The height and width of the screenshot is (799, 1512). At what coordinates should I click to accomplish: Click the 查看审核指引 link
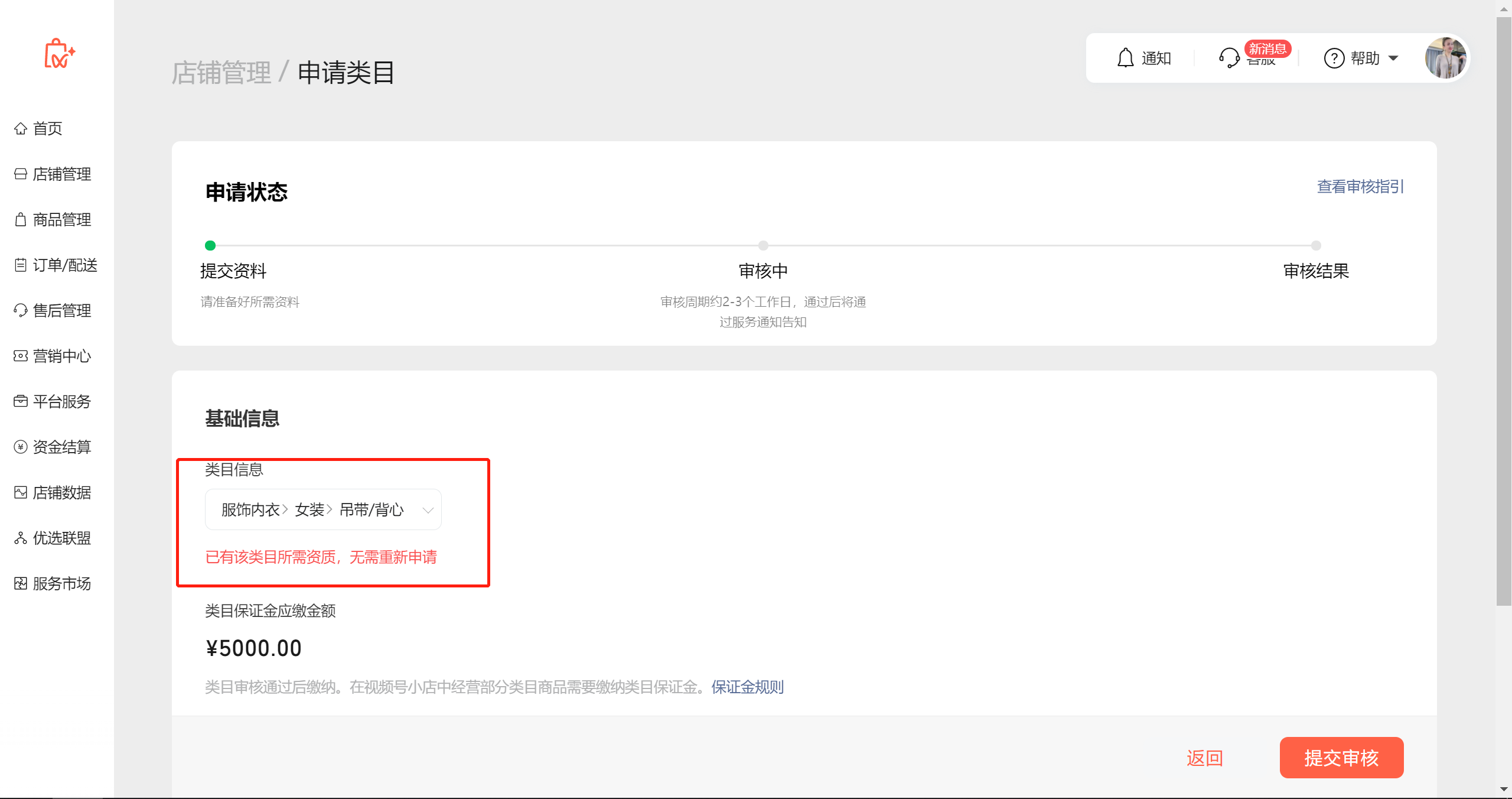click(1360, 187)
